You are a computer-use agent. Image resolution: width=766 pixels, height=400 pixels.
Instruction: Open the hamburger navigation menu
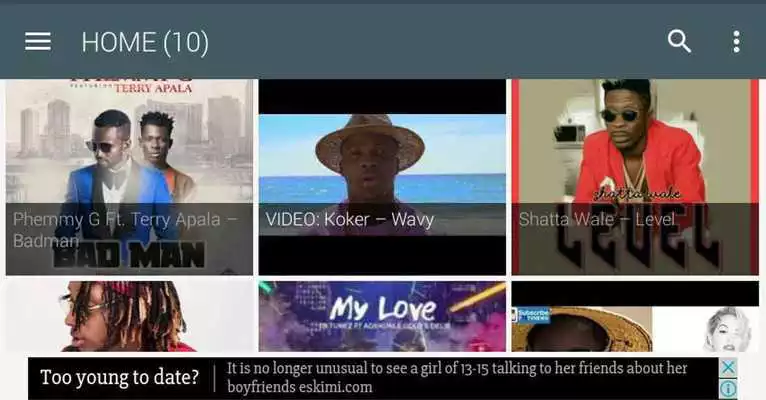(38, 42)
